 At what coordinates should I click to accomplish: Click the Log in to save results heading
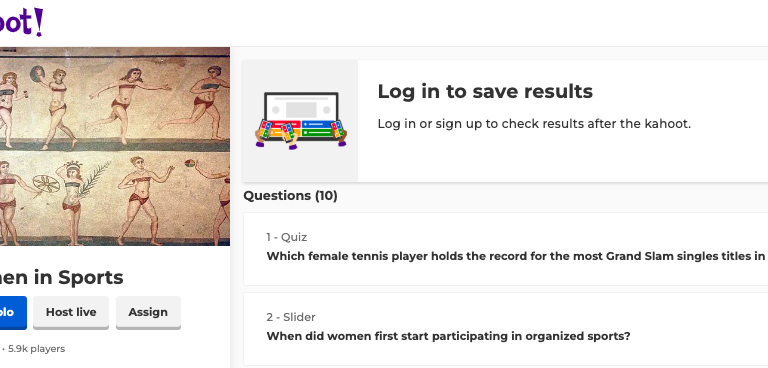pos(485,92)
